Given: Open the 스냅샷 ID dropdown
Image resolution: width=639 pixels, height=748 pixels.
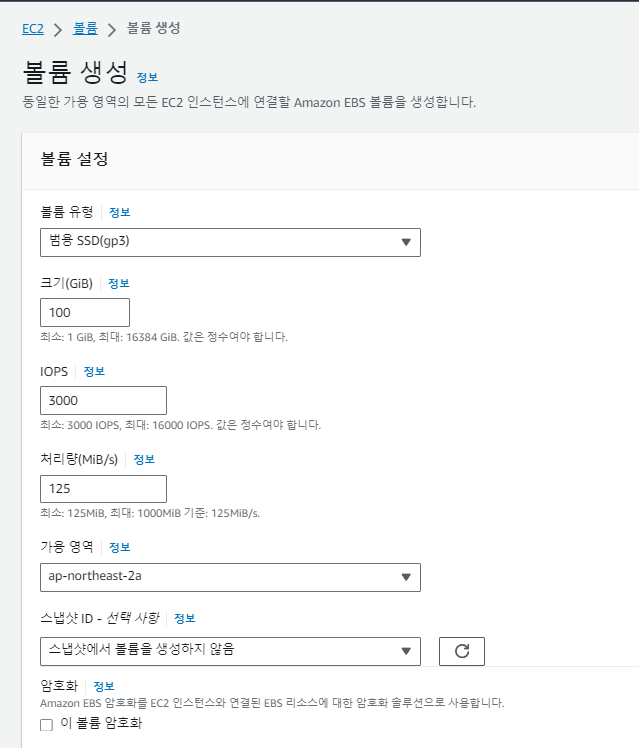Looking at the screenshot, I should tap(230, 651).
